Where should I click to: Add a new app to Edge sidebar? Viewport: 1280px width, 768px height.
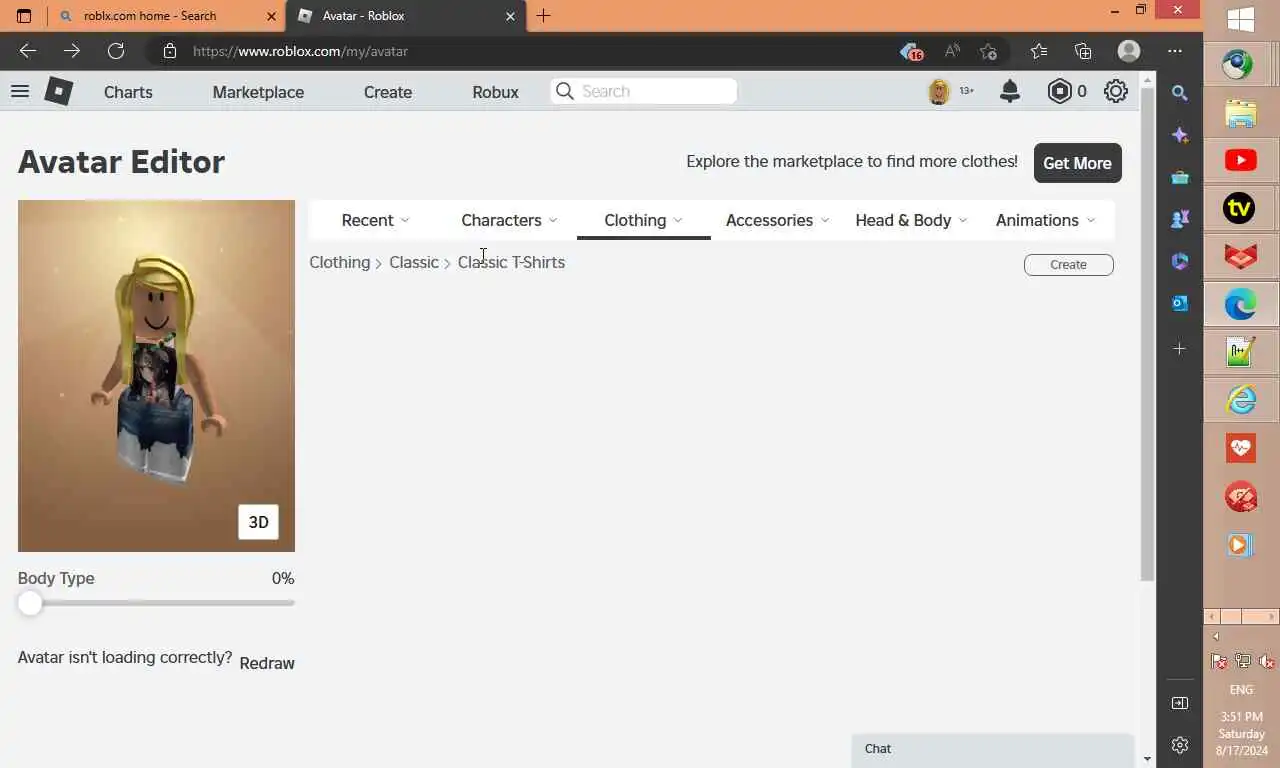click(1180, 348)
